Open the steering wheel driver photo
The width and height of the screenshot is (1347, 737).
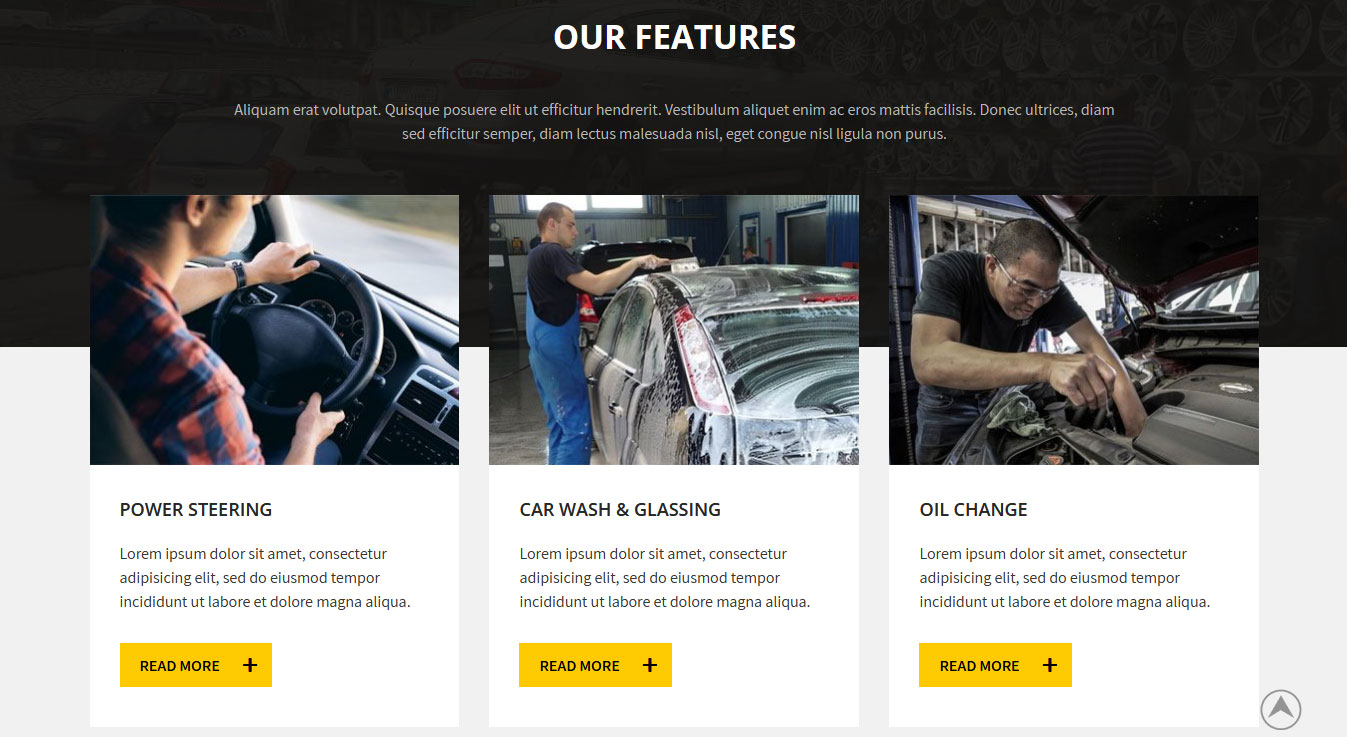pos(274,330)
